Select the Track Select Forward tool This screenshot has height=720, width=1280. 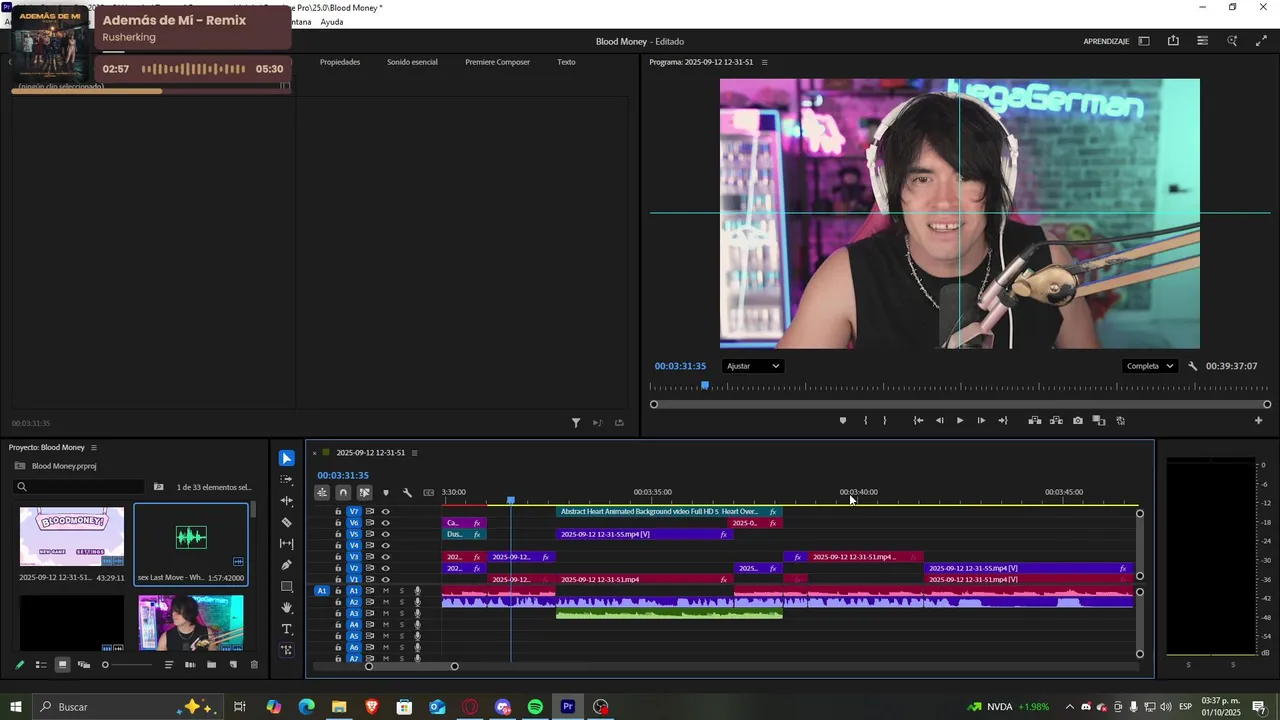pos(287,479)
